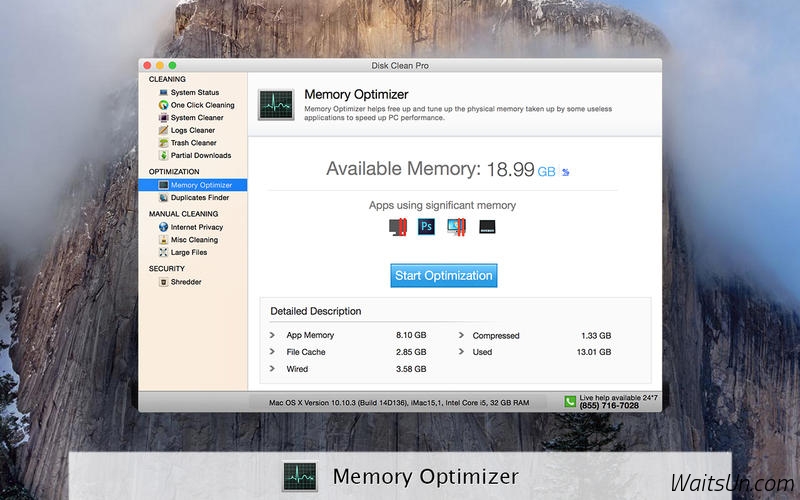Click the third app icon with red bars
800x500 pixels.
coord(456,227)
